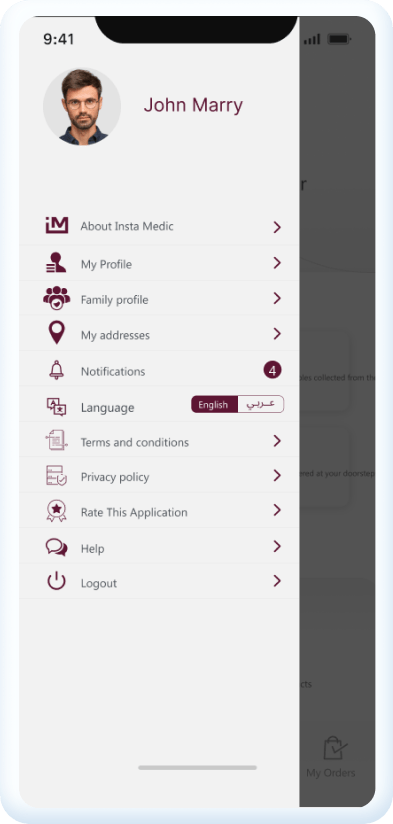Click the Logout text label
393x824 pixels.
99,583
